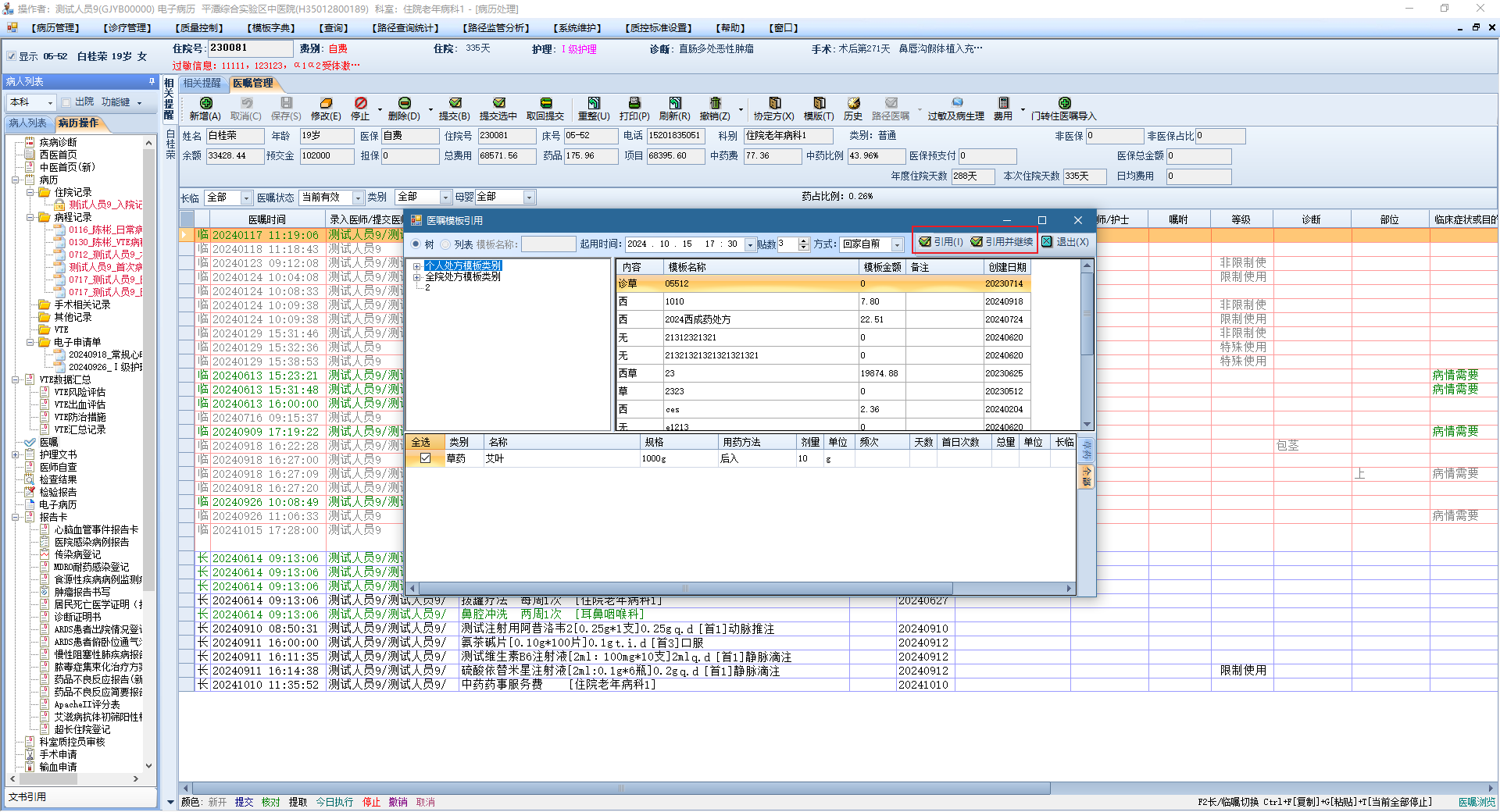
Task: Select the 2024西成药处方 template row
Action: 698,319
